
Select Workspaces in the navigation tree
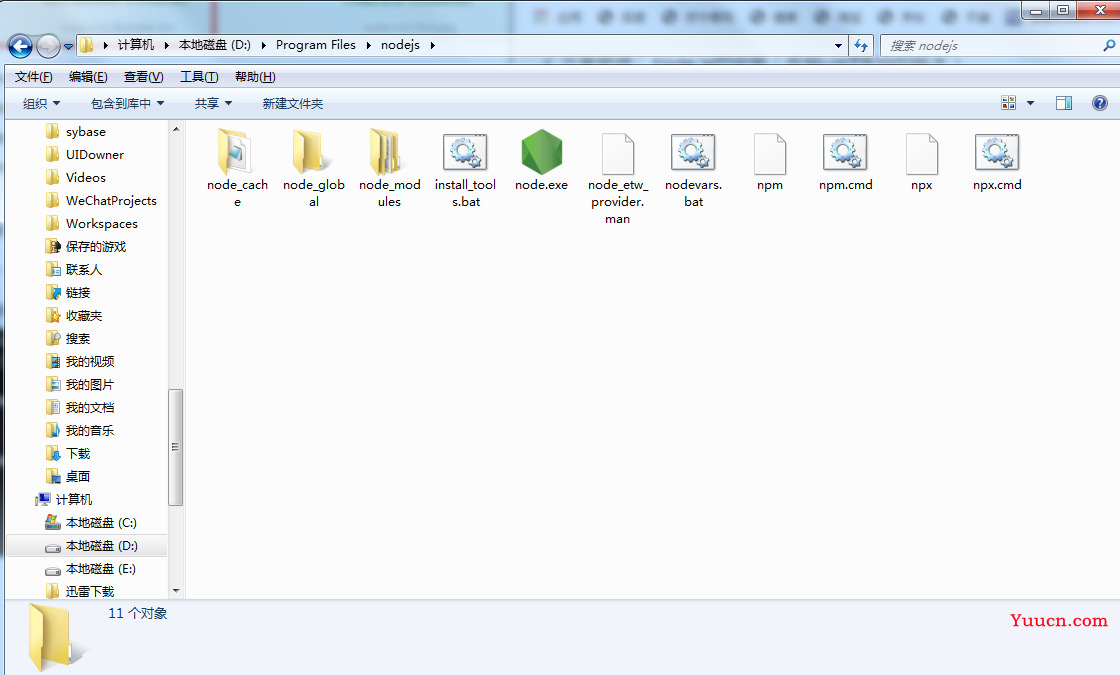pos(102,224)
